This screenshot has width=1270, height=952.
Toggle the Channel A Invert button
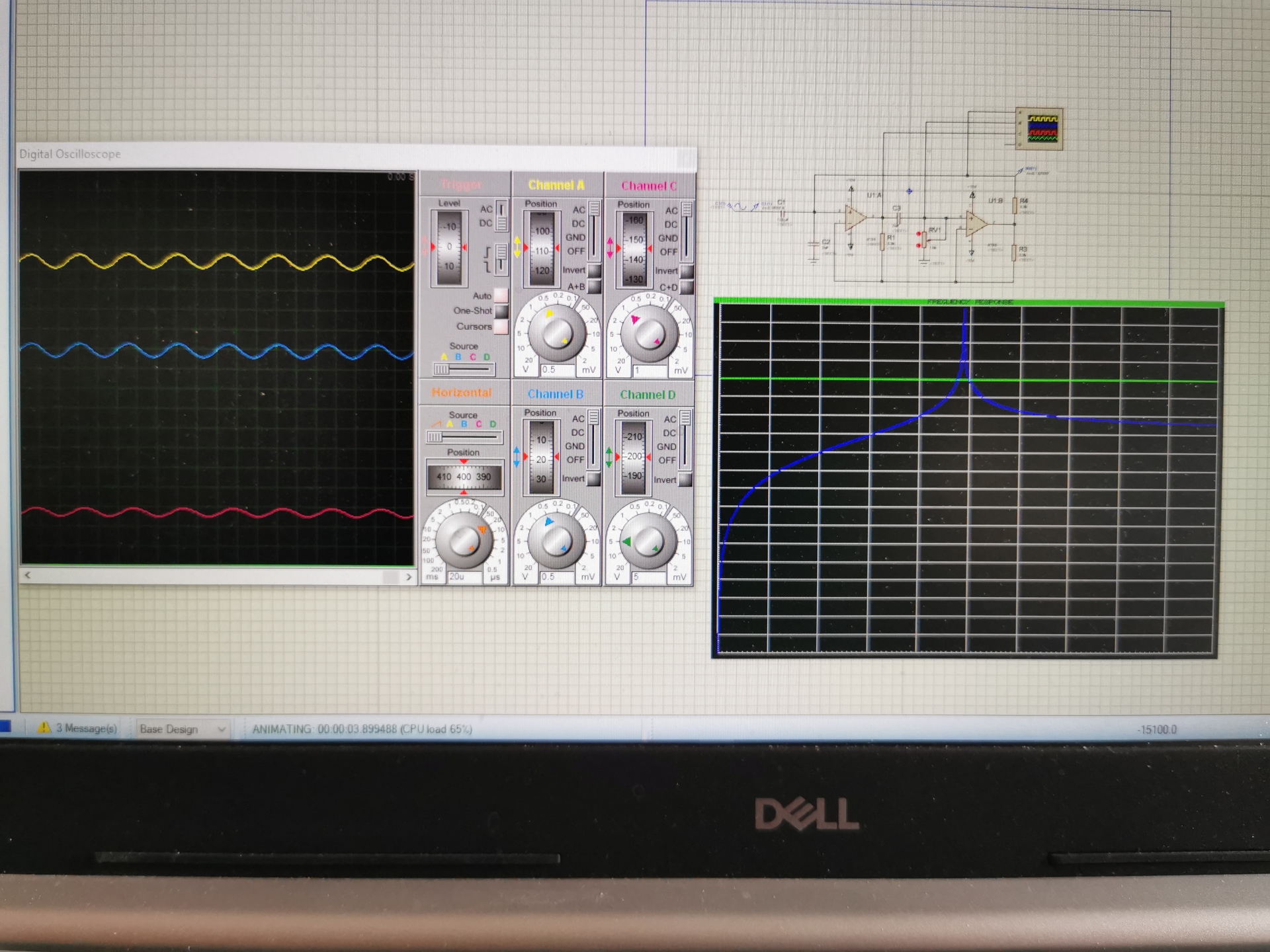(x=594, y=270)
